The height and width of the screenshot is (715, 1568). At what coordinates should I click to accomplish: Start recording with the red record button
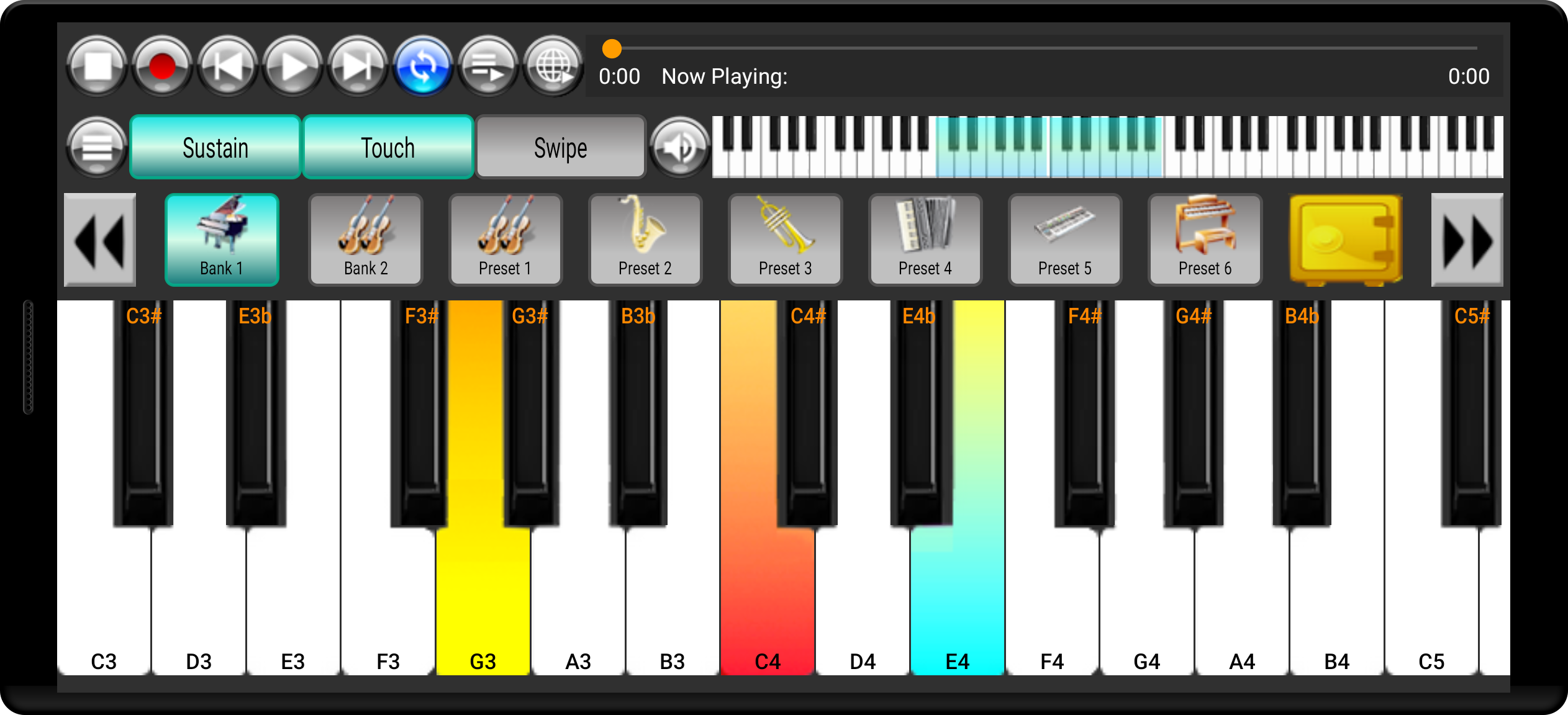tap(162, 66)
